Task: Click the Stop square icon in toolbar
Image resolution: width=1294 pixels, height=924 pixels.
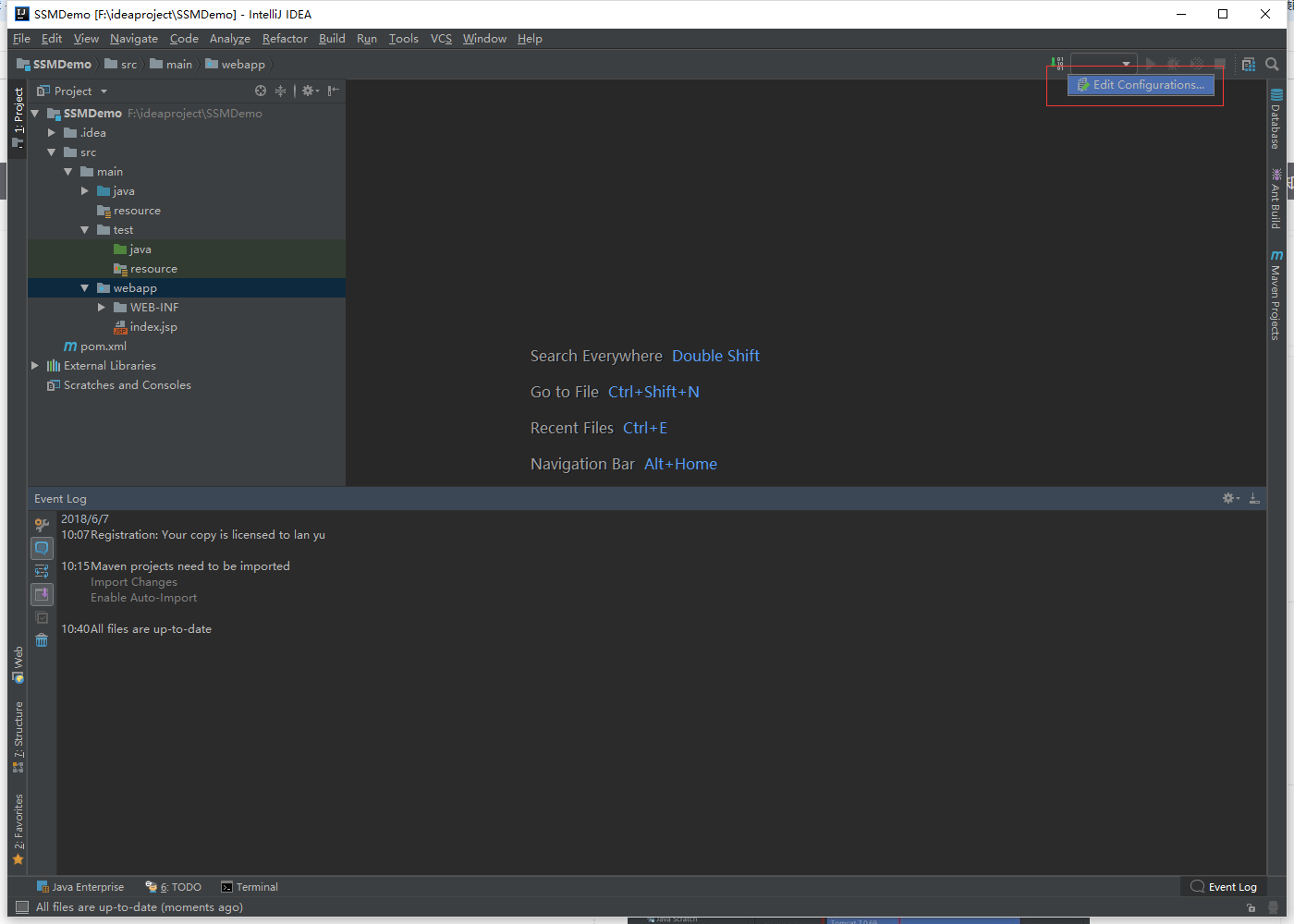Action: pos(1220,64)
